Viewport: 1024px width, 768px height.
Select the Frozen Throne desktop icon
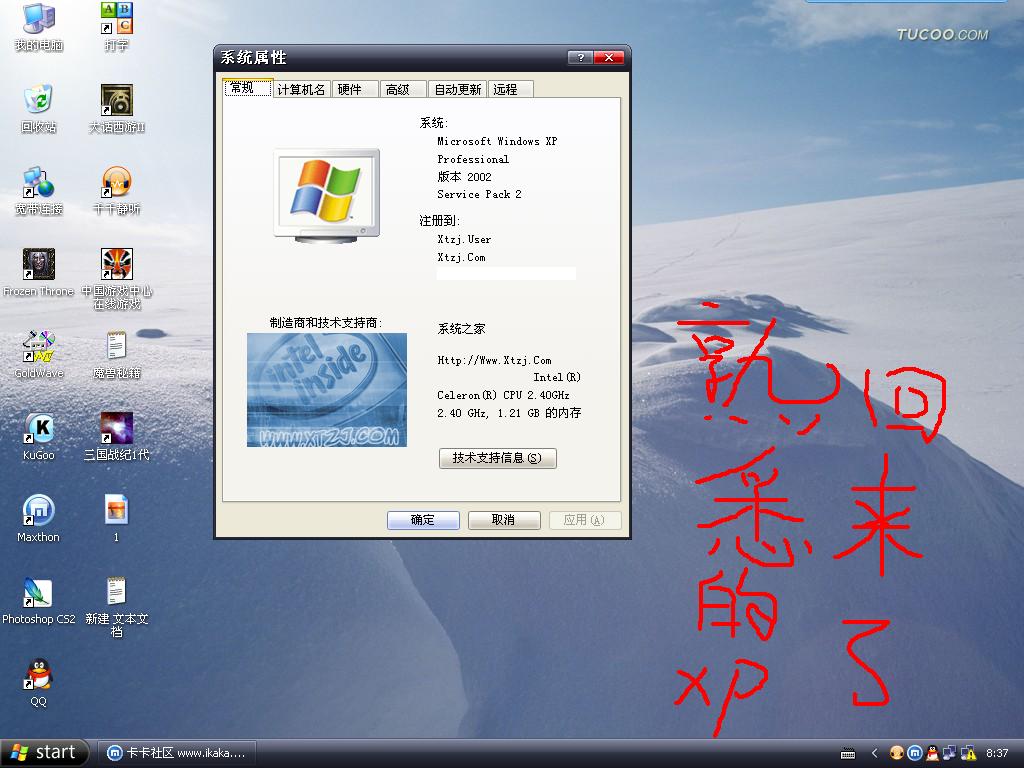pyautogui.click(x=39, y=273)
